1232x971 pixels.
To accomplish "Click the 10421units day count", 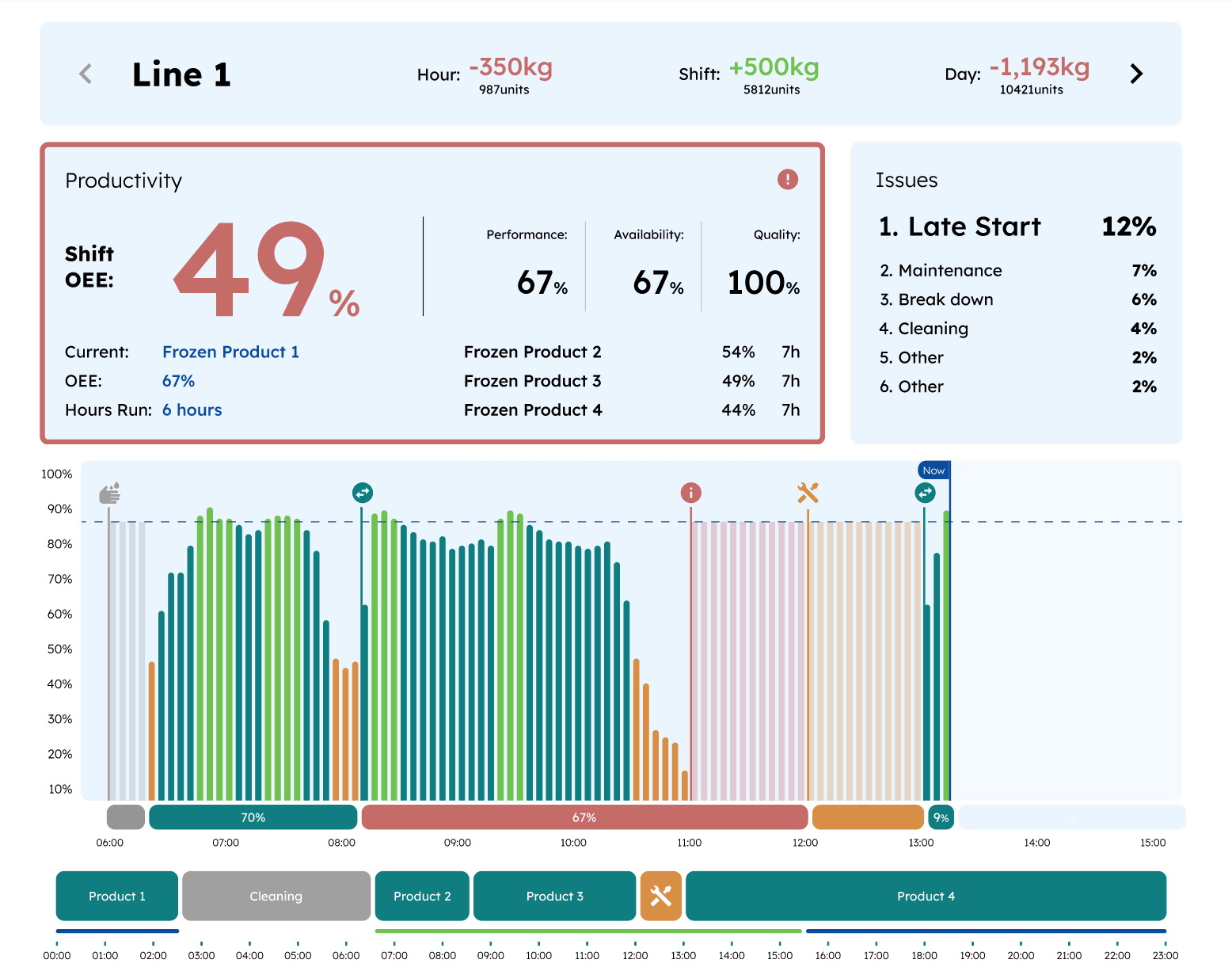I will coord(1031,89).
